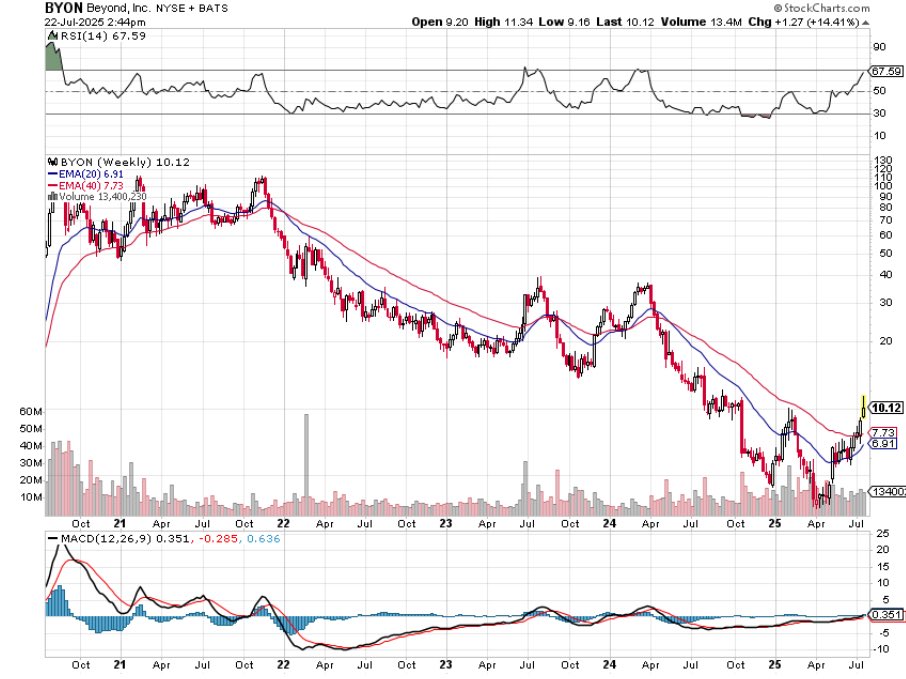Click the EMA(20) 6.91 legend text
906x679 pixels.
pos(91,174)
